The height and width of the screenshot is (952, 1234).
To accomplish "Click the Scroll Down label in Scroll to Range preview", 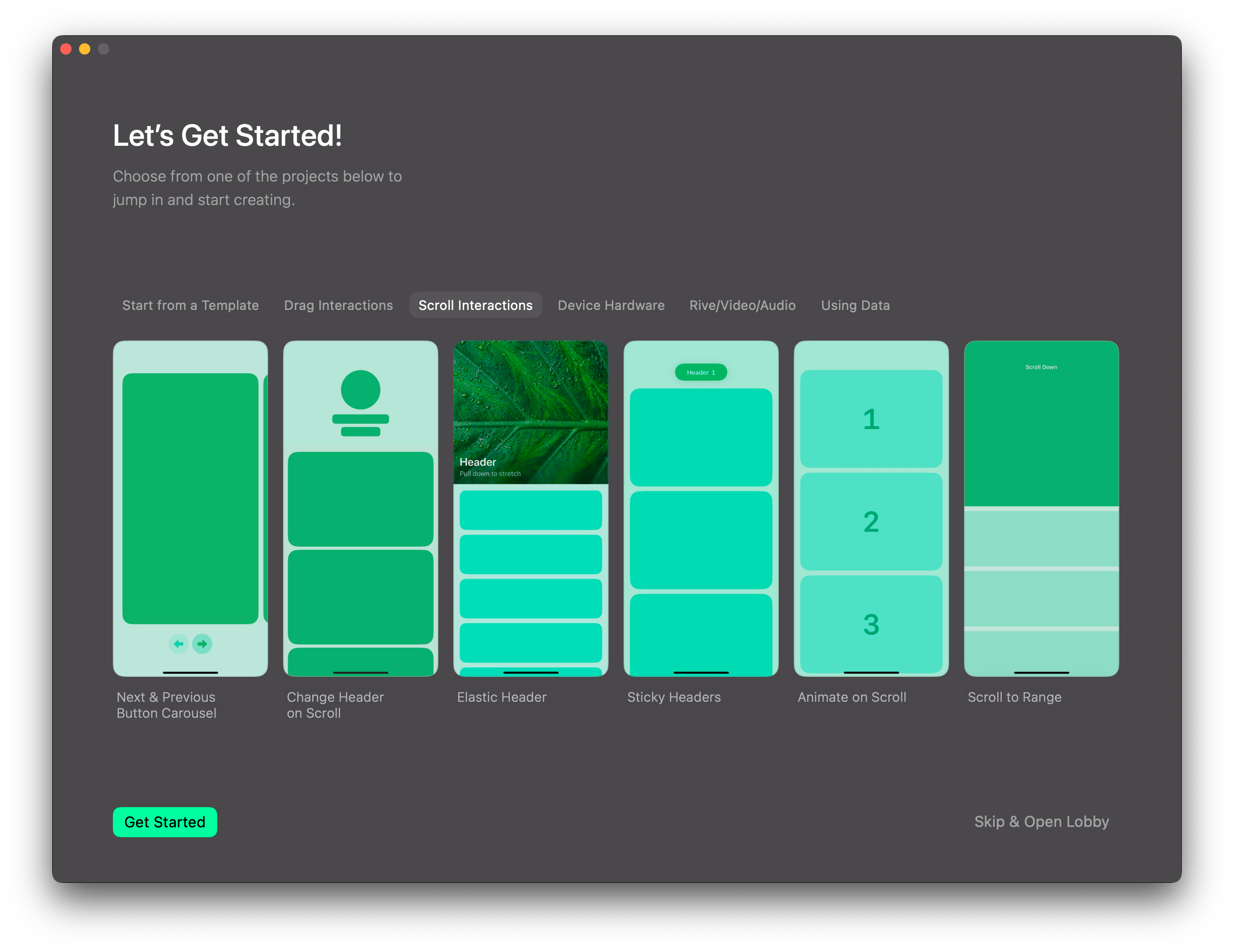I will tap(1041, 367).
